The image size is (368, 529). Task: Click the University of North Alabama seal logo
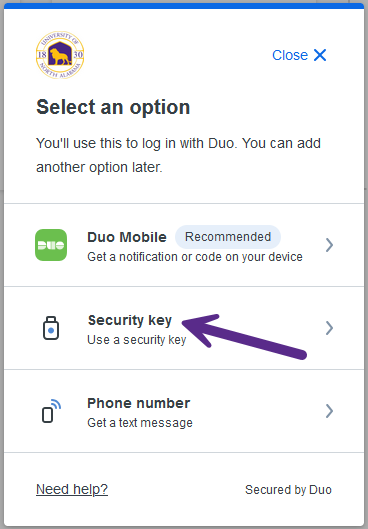[x=60, y=55]
